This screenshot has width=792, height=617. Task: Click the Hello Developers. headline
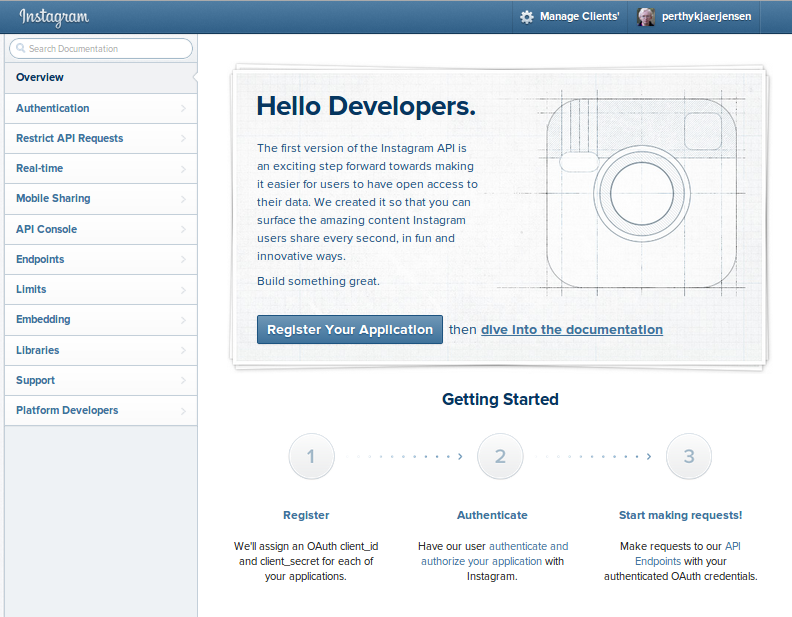pyautogui.click(x=366, y=107)
